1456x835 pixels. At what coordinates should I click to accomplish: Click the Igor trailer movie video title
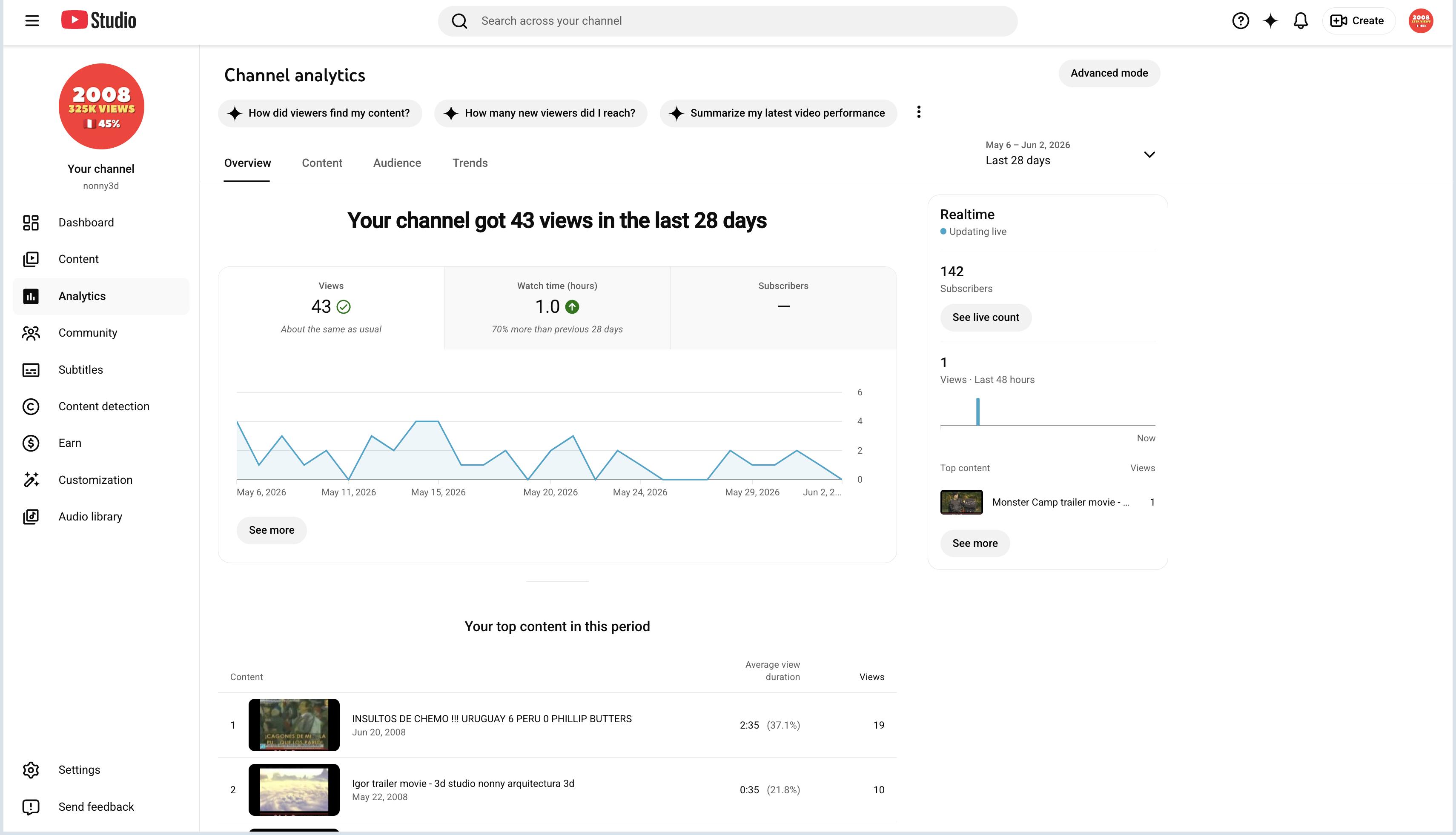pos(463,784)
